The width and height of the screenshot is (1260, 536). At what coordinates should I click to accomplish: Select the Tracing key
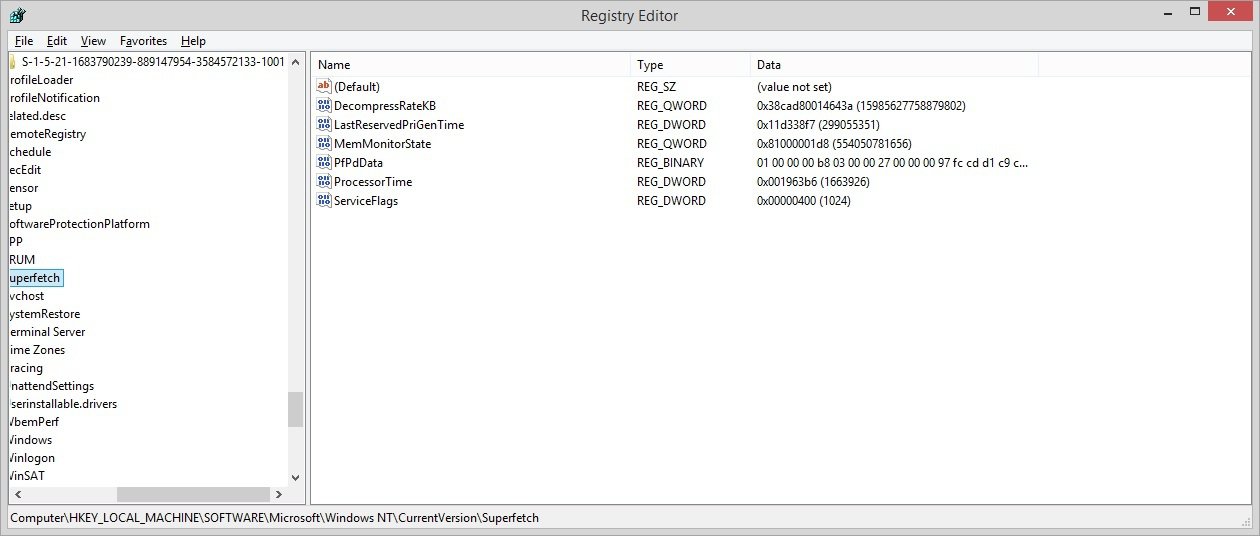point(26,368)
